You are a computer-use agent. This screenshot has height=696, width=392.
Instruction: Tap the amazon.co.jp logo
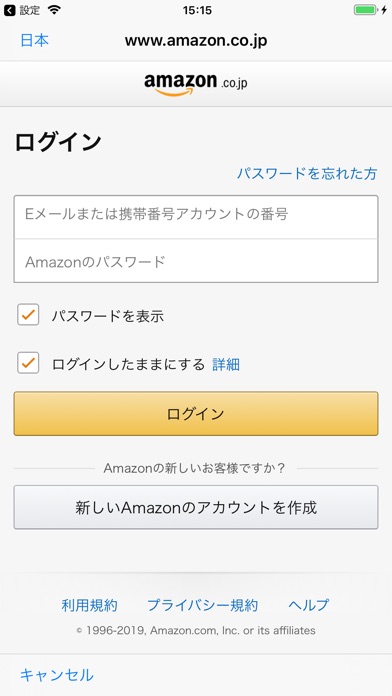(x=196, y=84)
